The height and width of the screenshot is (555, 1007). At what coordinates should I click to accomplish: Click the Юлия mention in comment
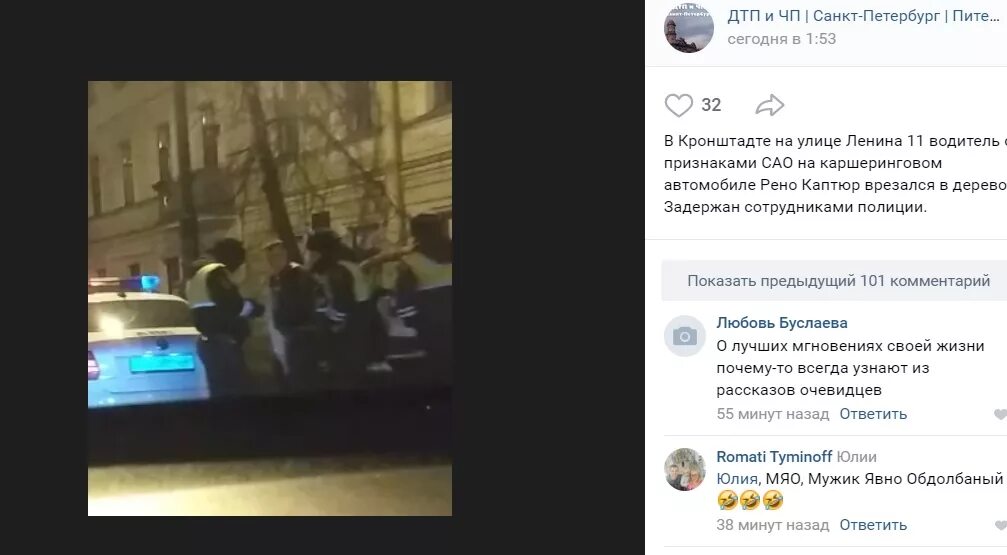[737, 479]
